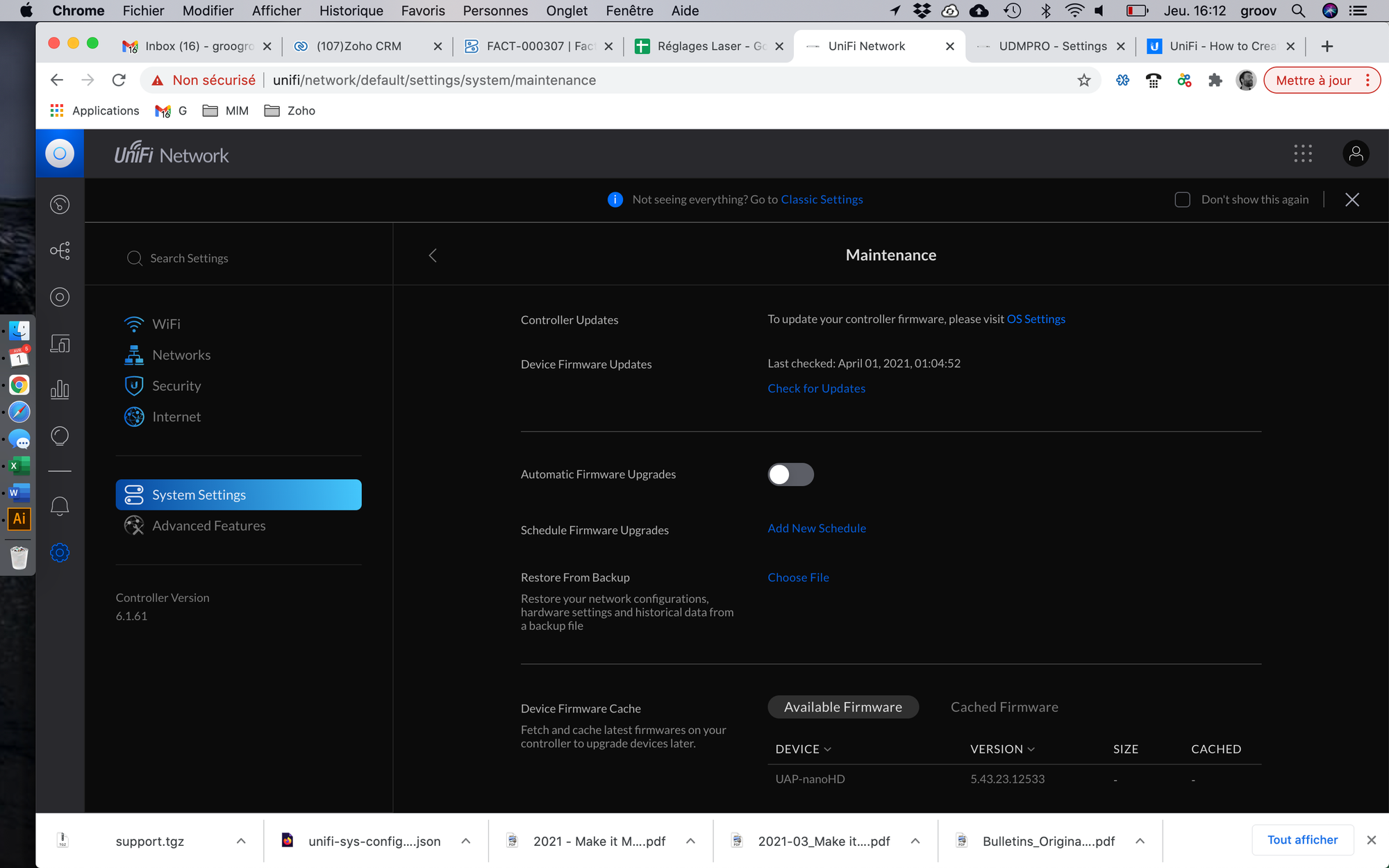Click the Search Settings field
1389x868 pixels.
tap(189, 258)
